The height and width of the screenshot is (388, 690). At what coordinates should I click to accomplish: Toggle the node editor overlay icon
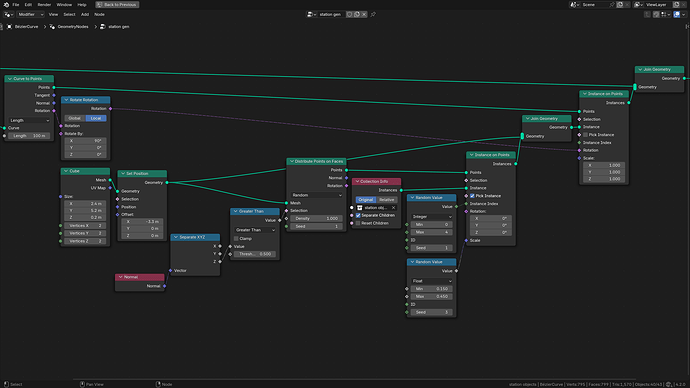click(677, 15)
